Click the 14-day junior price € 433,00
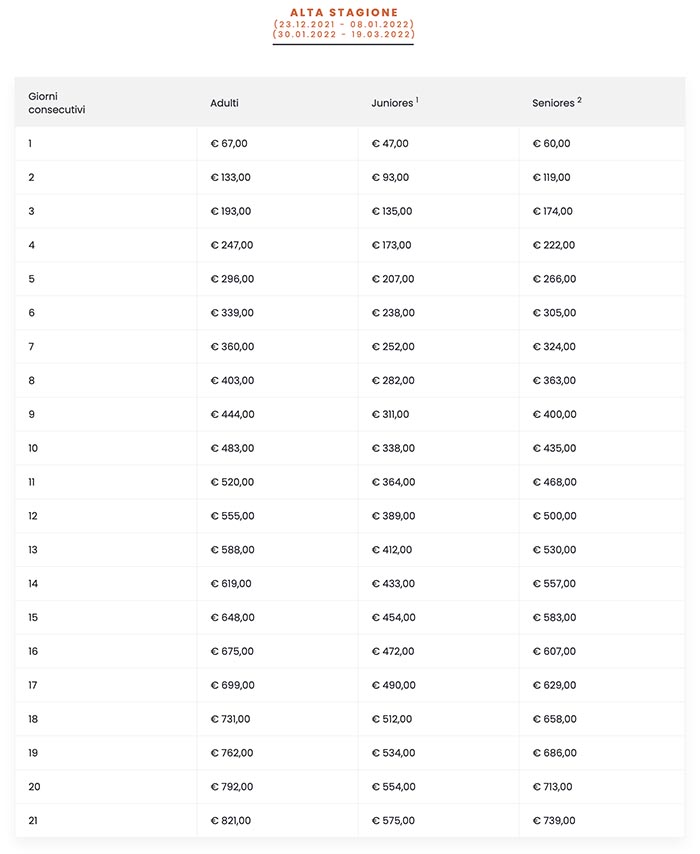The image size is (700, 854). click(393, 584)
